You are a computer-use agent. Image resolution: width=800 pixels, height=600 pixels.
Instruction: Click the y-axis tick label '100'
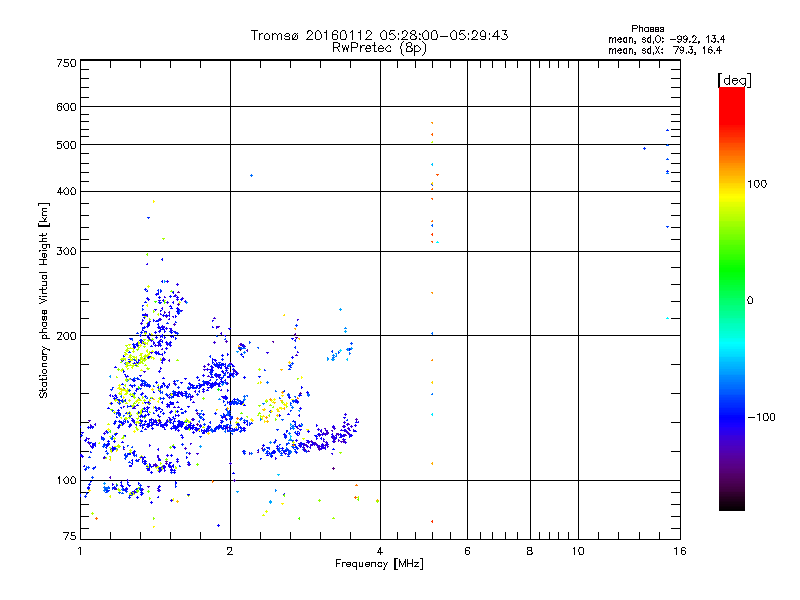click(66, 480)
